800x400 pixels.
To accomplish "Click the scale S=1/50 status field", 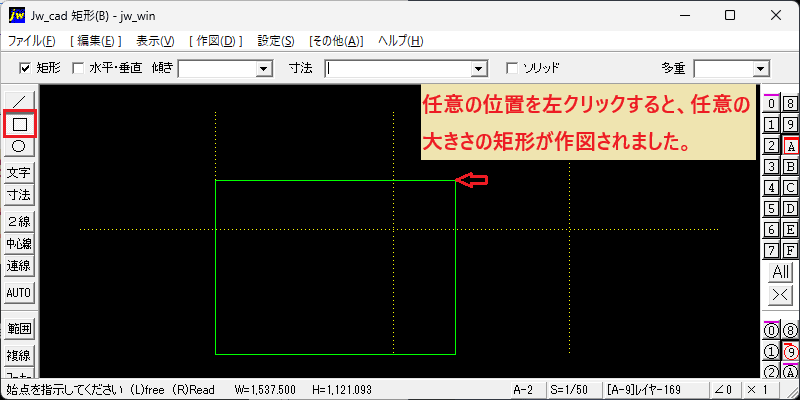I will 570,390.
